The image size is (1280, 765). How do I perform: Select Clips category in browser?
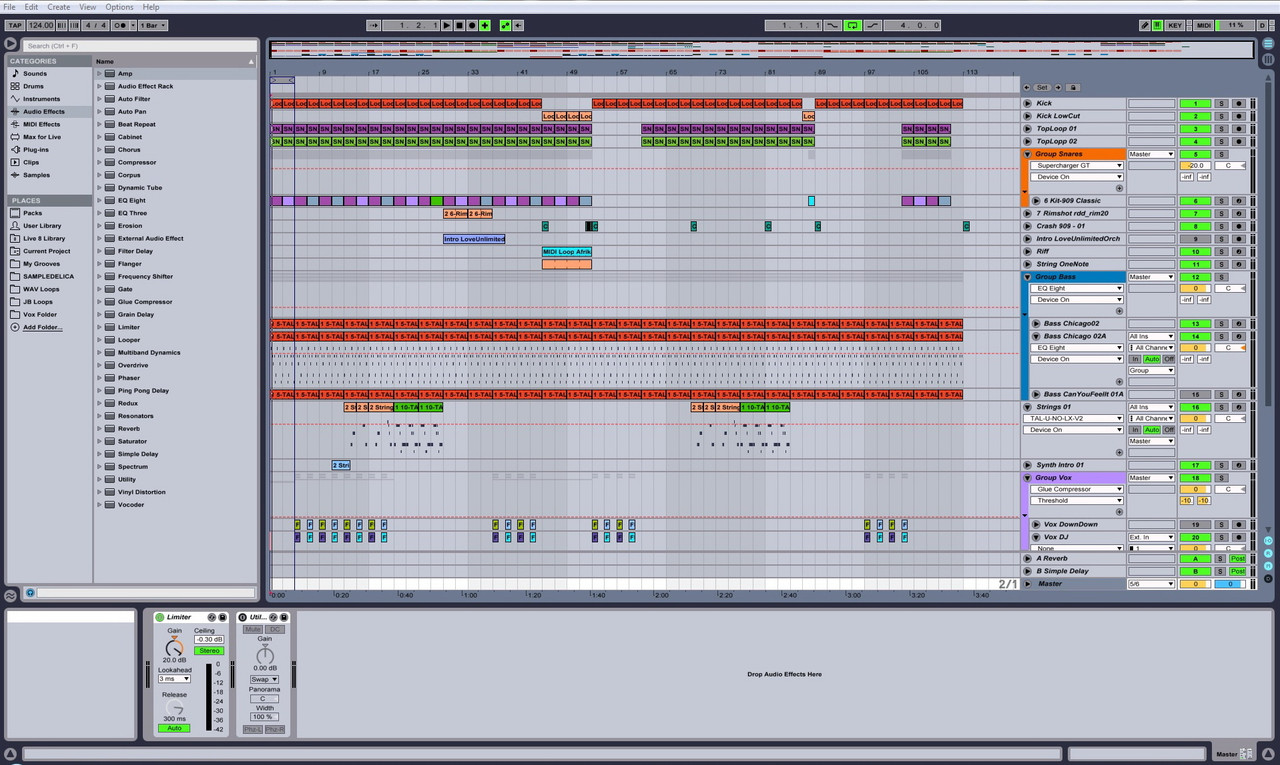(x=31, y=162)
